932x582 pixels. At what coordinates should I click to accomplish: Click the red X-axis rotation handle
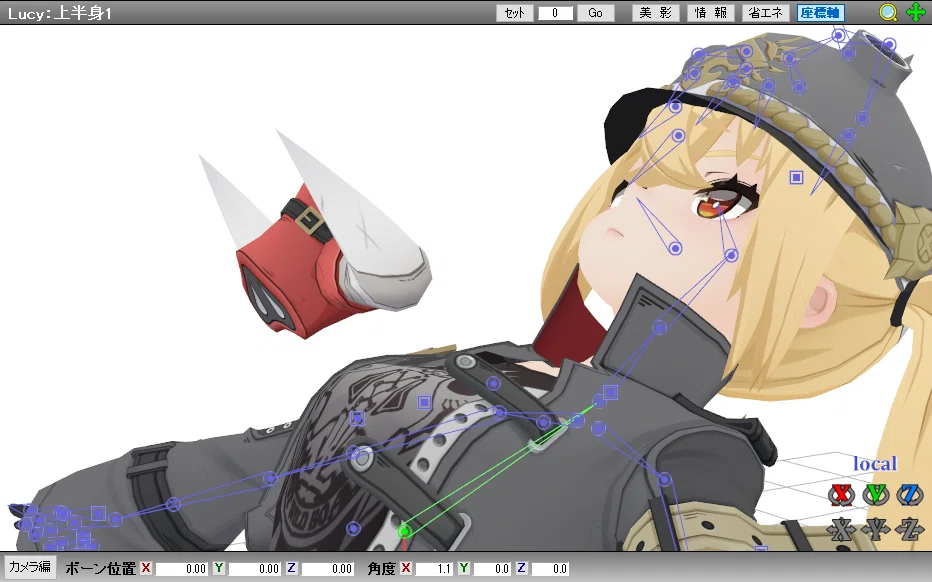coord(841,495)
